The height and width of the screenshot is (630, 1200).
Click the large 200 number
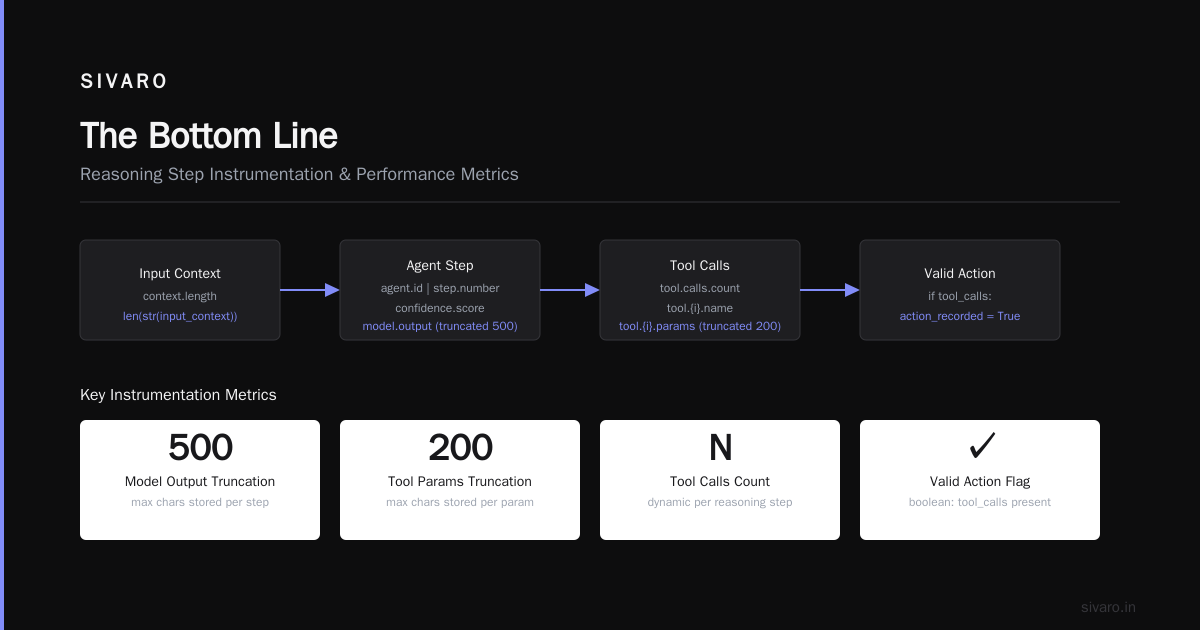460,447
